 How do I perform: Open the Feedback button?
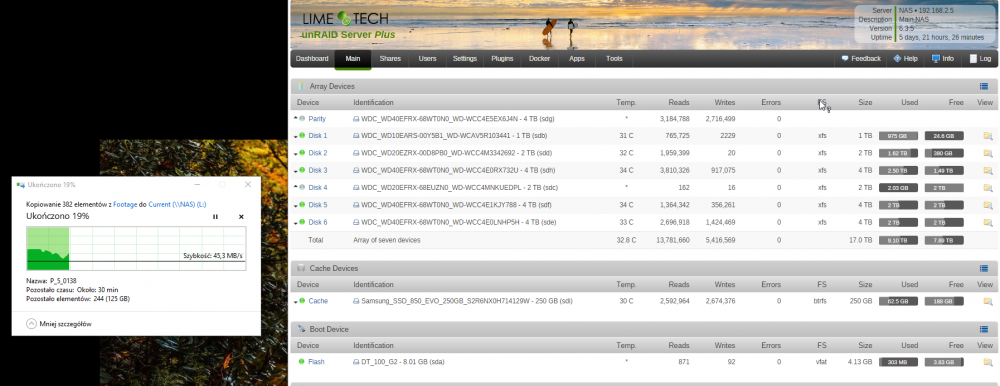(x=861, y=59)
